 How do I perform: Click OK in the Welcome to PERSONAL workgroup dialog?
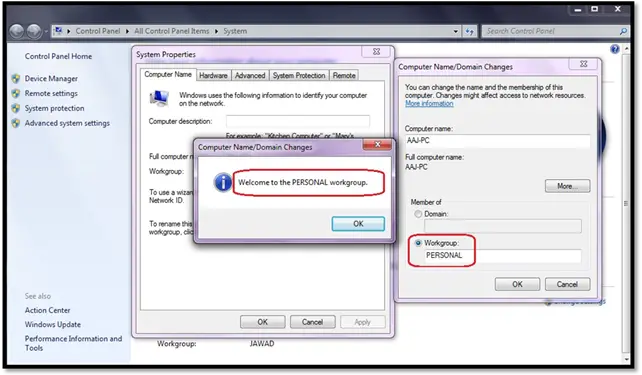(358, 224)
